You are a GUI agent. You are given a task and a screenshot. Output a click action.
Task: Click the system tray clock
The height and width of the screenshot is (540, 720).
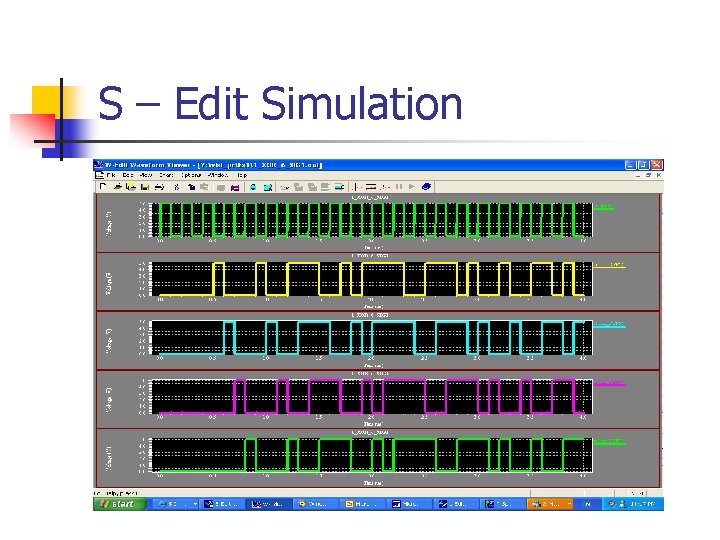click(x=641, y=504)
